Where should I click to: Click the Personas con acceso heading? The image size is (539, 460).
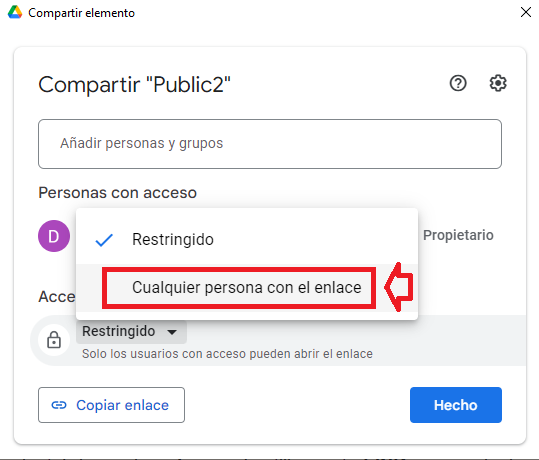coord(118,193)
